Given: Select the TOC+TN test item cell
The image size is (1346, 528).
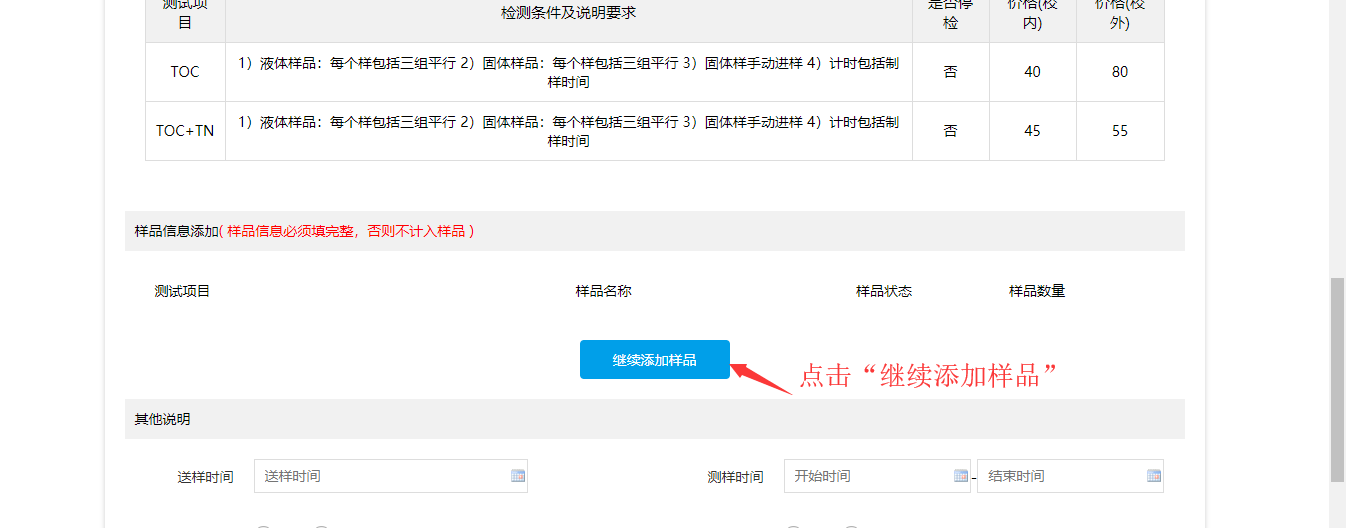Looking at the screenshot, I should (185, 131).
